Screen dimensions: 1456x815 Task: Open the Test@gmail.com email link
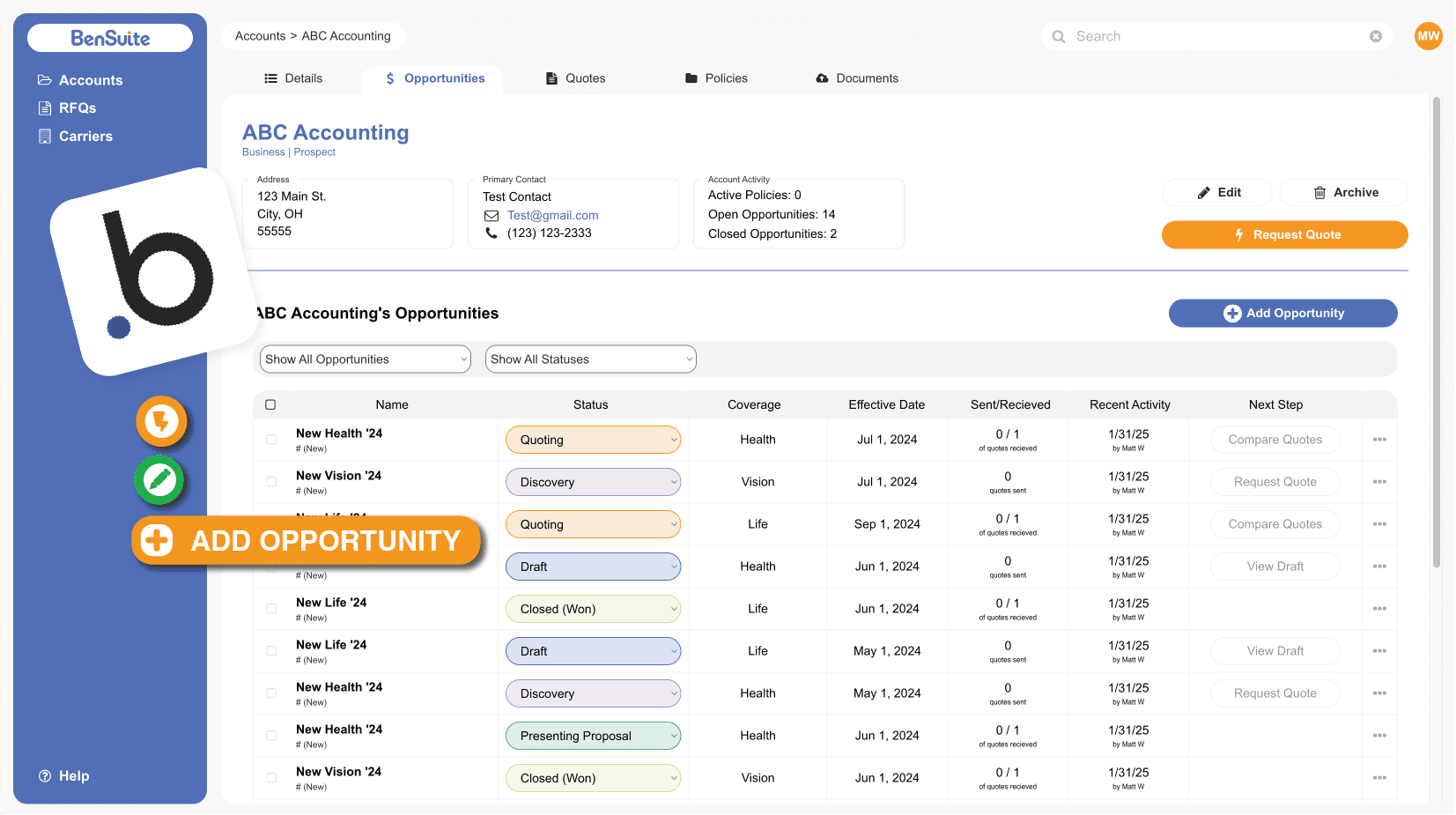553,216
